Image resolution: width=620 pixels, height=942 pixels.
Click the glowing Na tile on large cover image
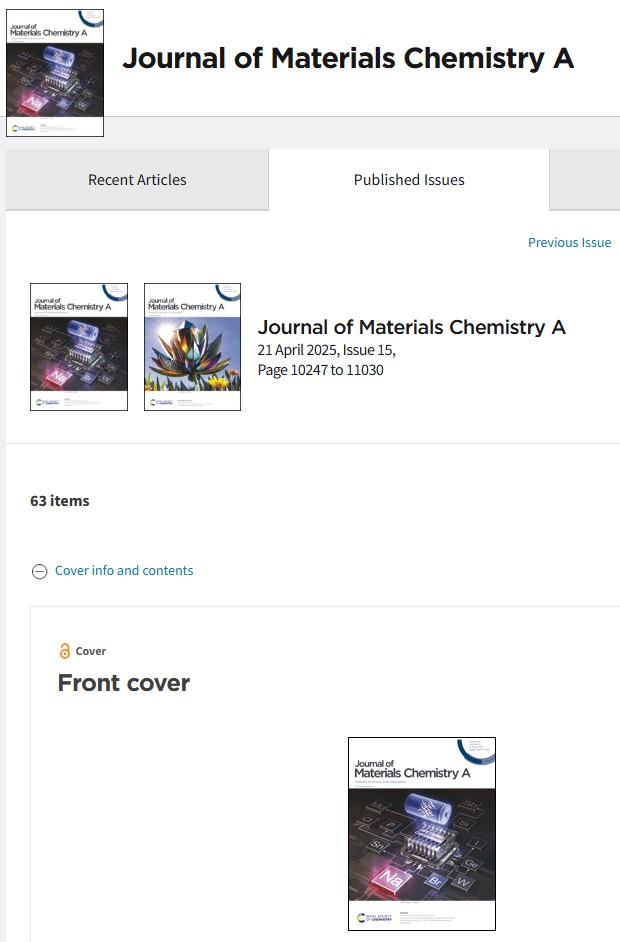tap(392, 878)
